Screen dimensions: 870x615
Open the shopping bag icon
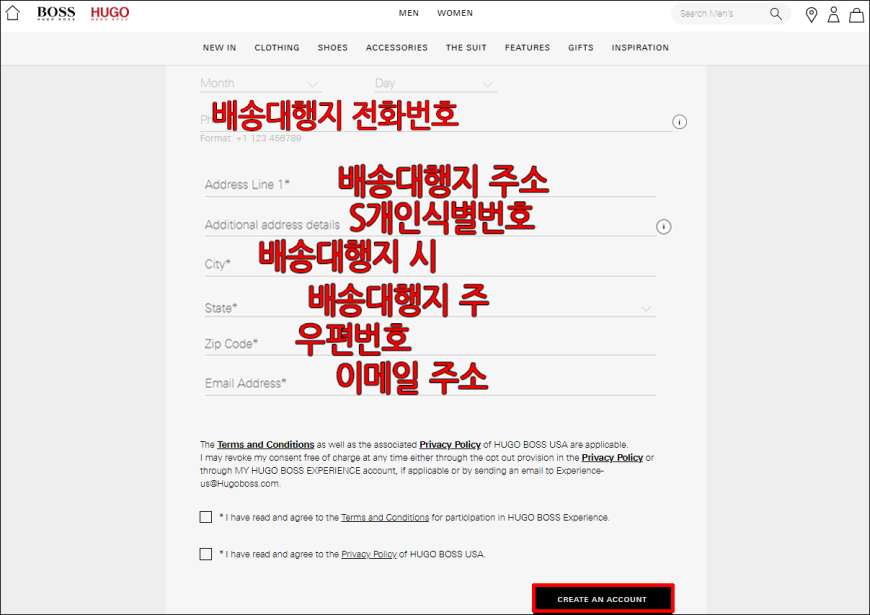pyautogui.click(x=857, y=15)
